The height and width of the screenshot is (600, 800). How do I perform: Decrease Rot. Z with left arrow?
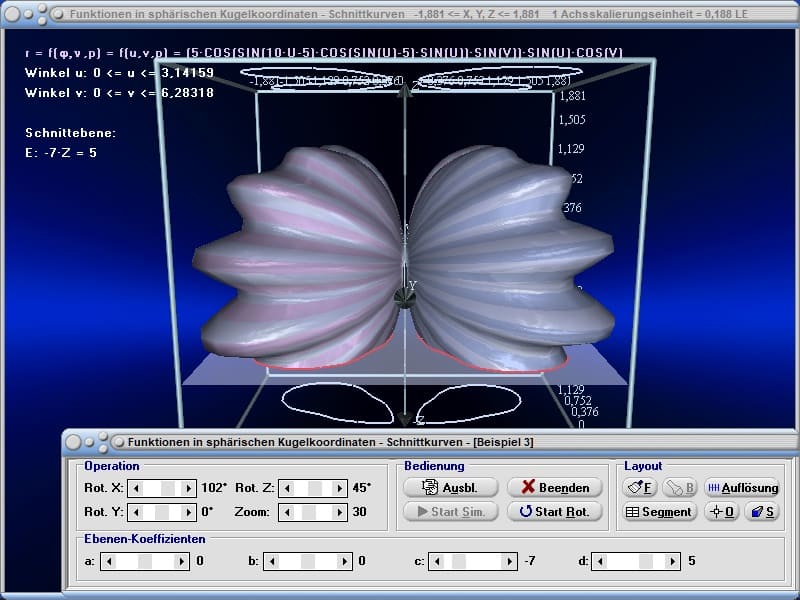click(x=287, y=488)
